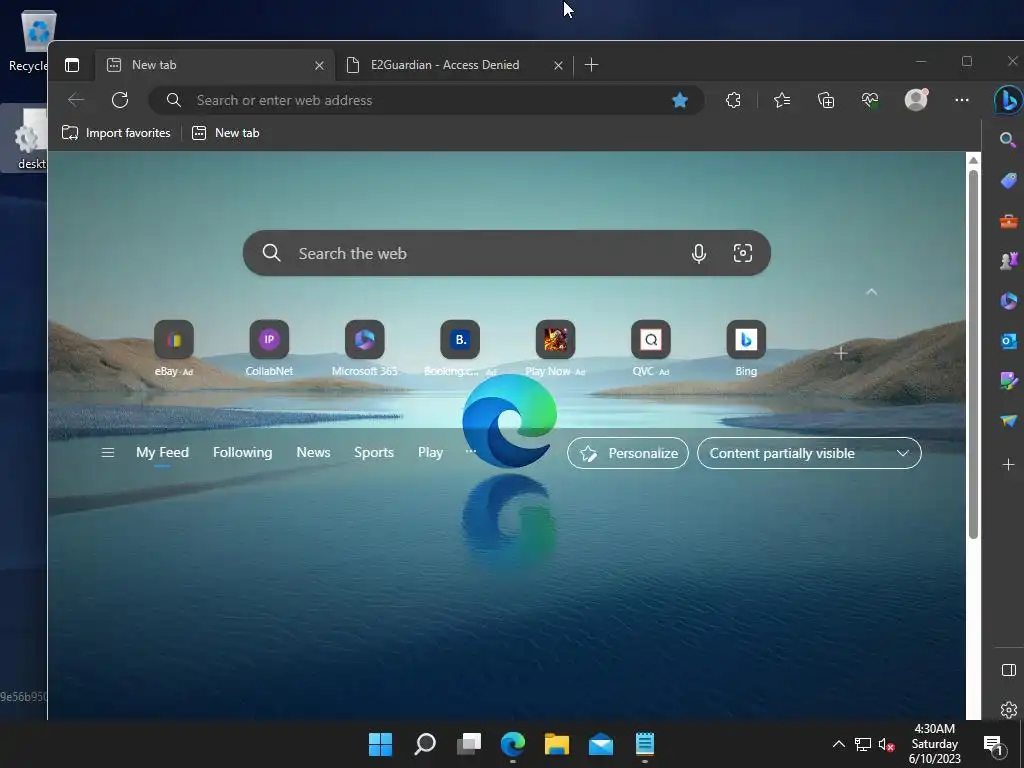Image resolution: width=1024 pixels, height=768 pixels.
Task: Click the back navigation arrow
Action: coord(76,100)
